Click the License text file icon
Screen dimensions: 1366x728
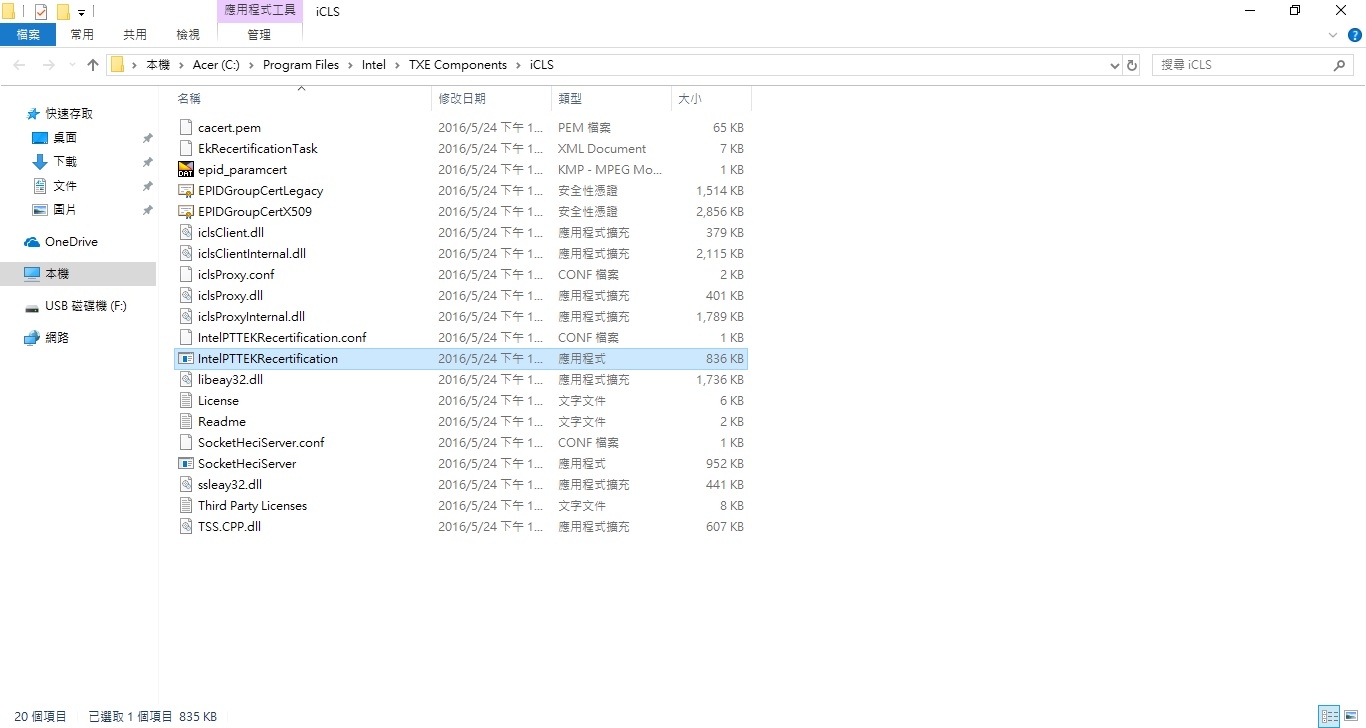185,400
